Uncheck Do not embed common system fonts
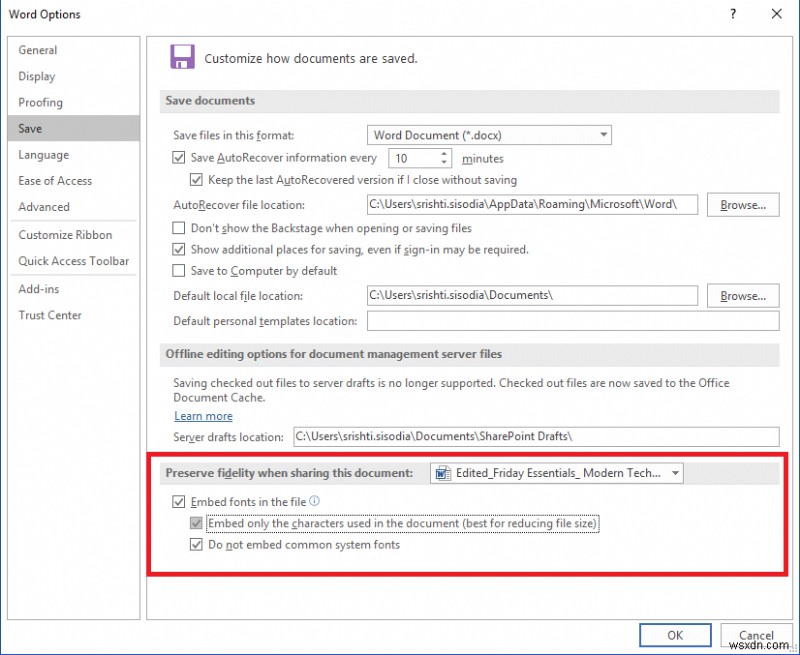Screen dimensions: 800x655 pyautogui.click(x=196, y=544)
